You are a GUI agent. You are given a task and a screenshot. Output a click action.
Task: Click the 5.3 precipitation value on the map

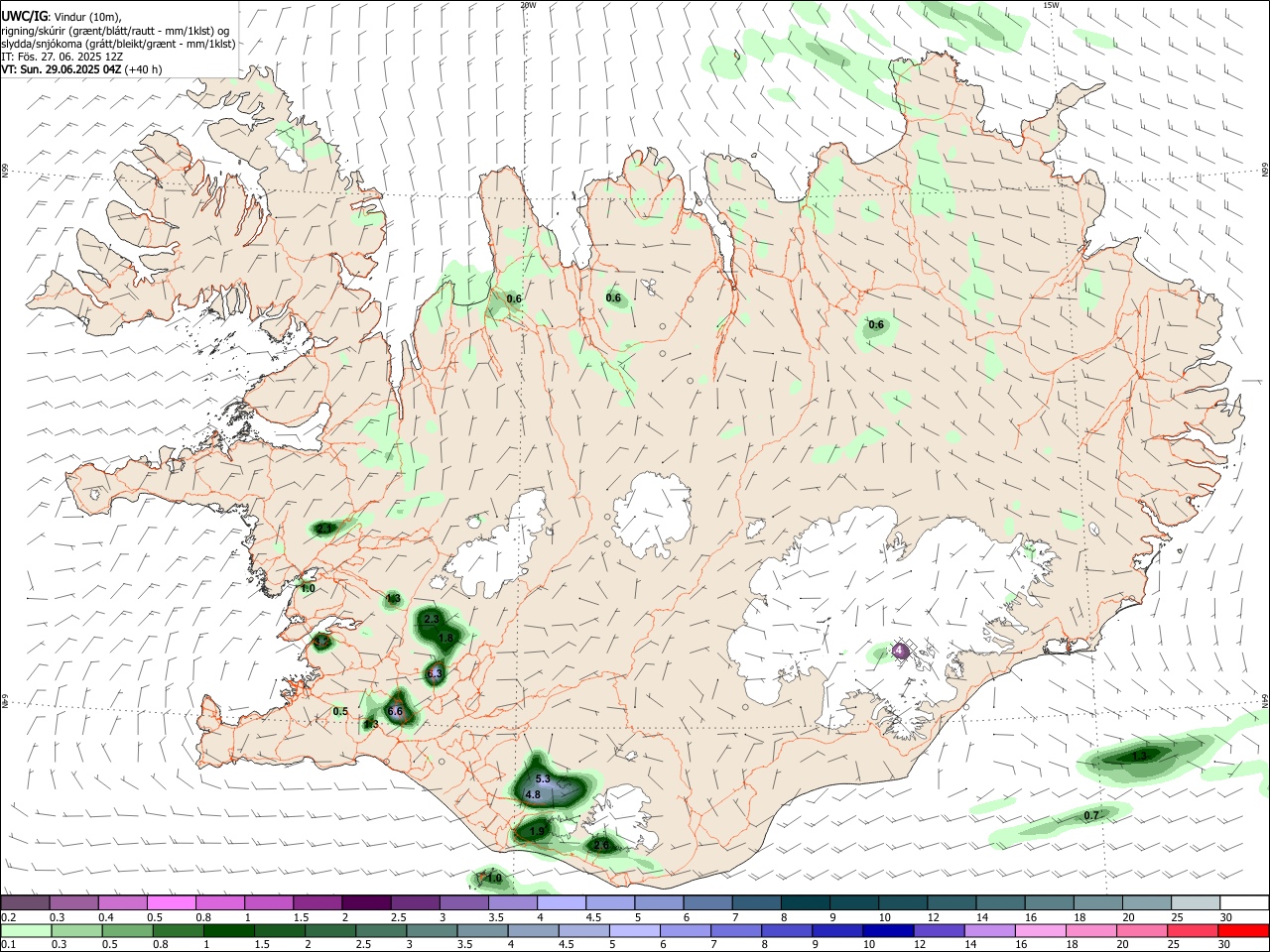click(x=543, y=779)
